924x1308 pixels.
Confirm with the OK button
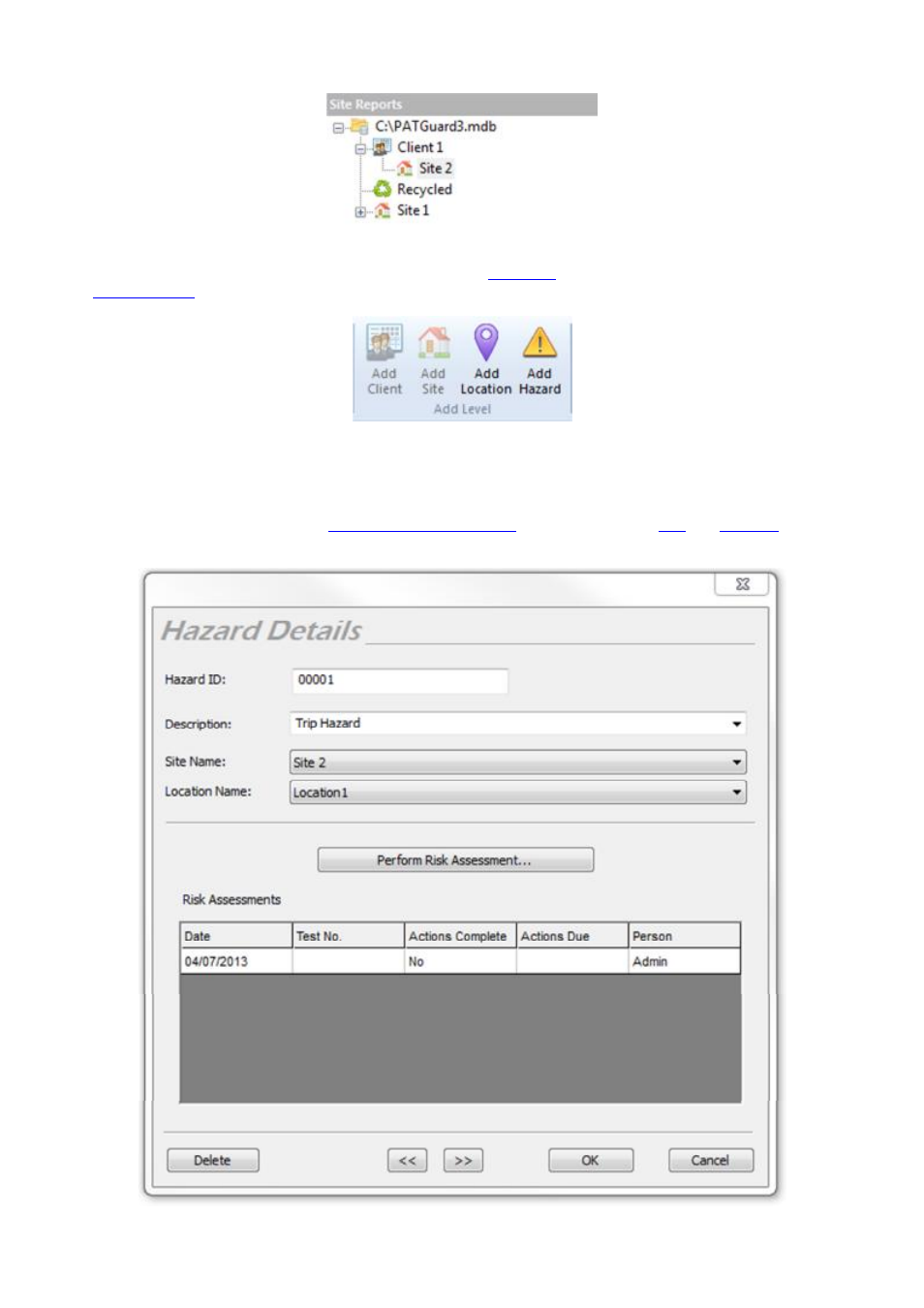pyautogui.click(x=590, y=1161)
